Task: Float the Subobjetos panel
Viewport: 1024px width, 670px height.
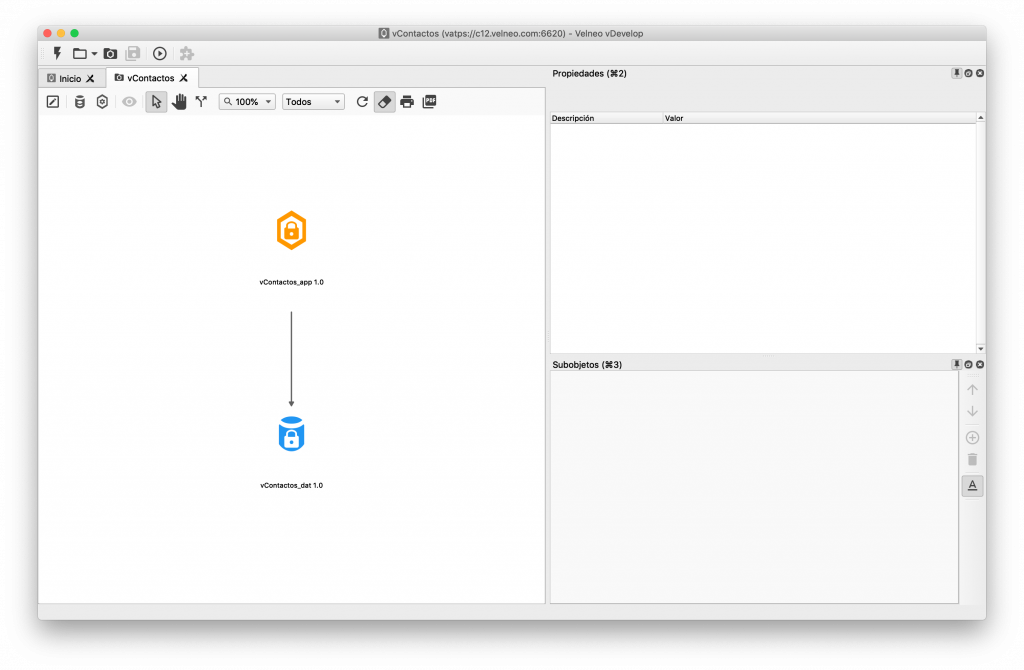Action: (968, 364)
